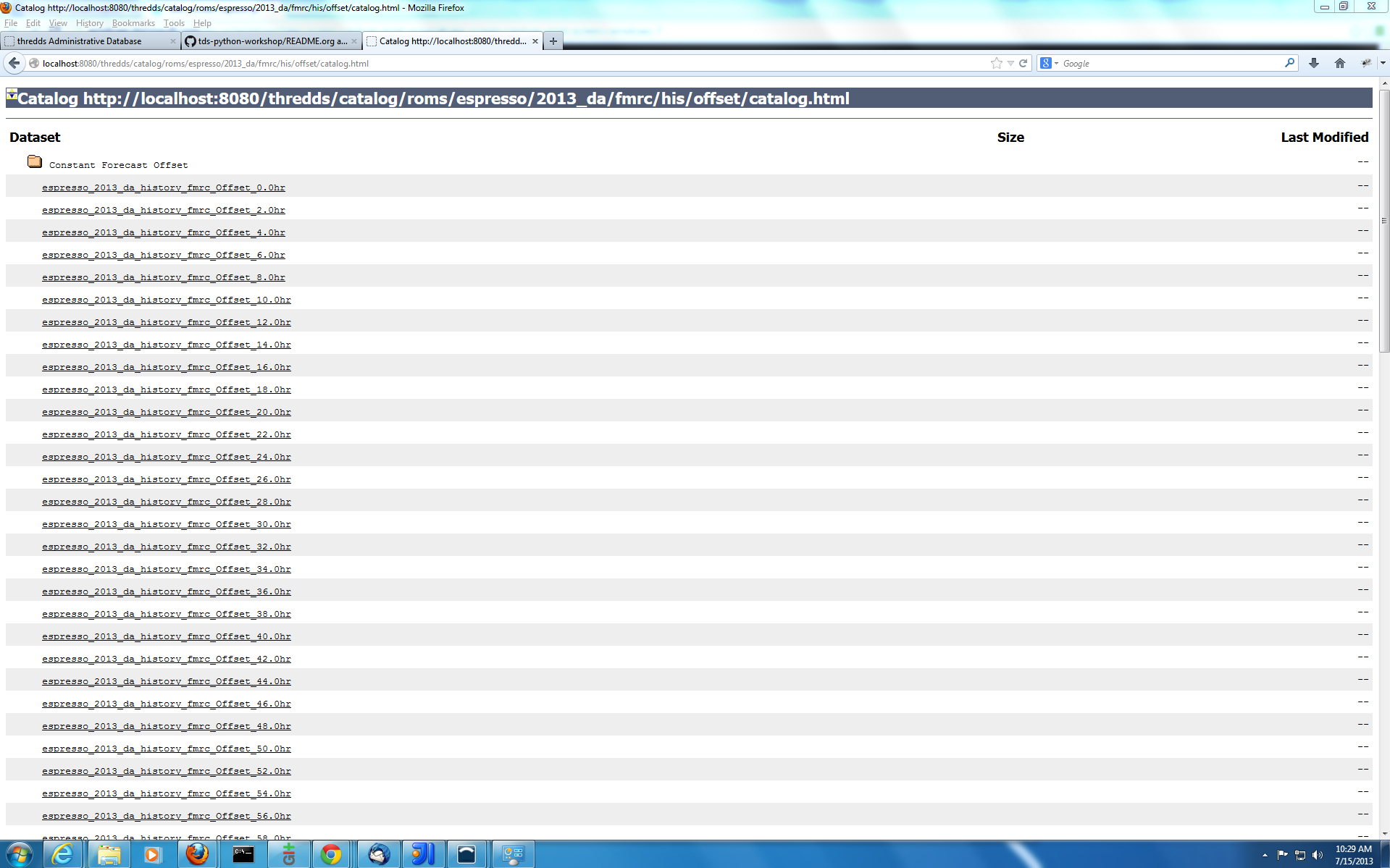Image resolution: width=1390 pixels, height=868 pixels.
Task: Open the Firefox downloads arrow
Action: coord(1313,64)
